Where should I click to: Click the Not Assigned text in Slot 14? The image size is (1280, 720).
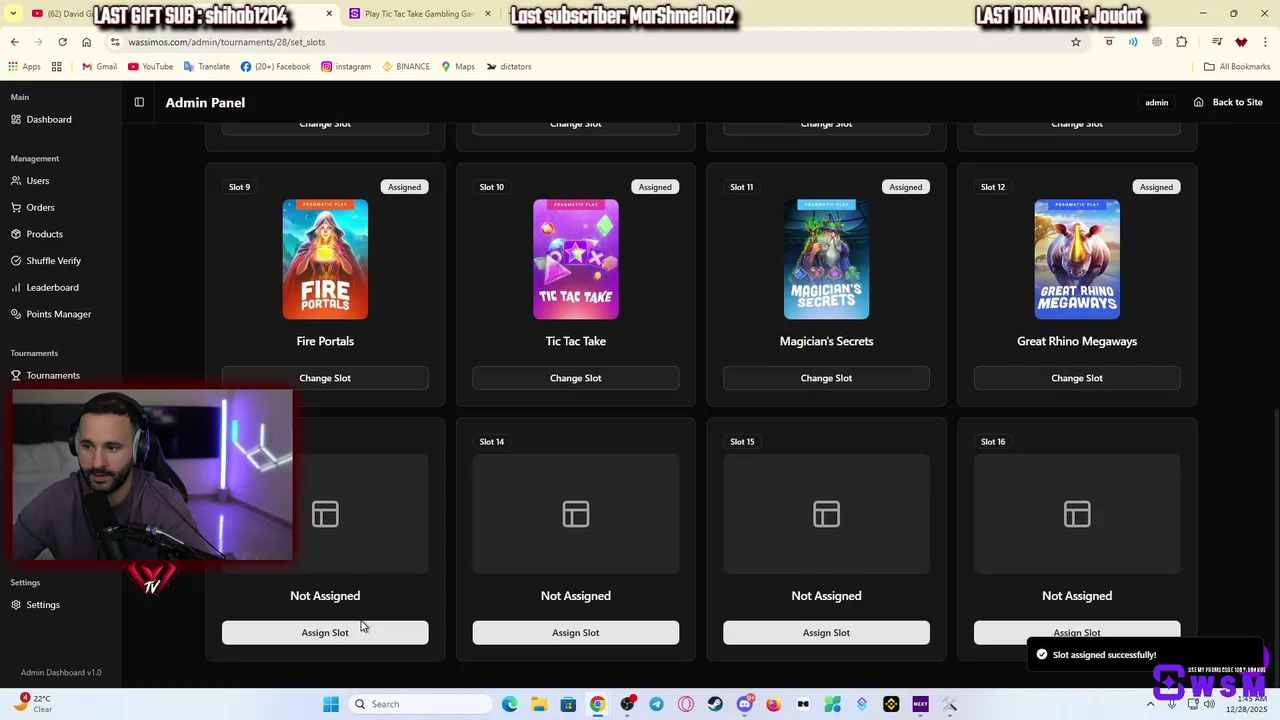576,596
